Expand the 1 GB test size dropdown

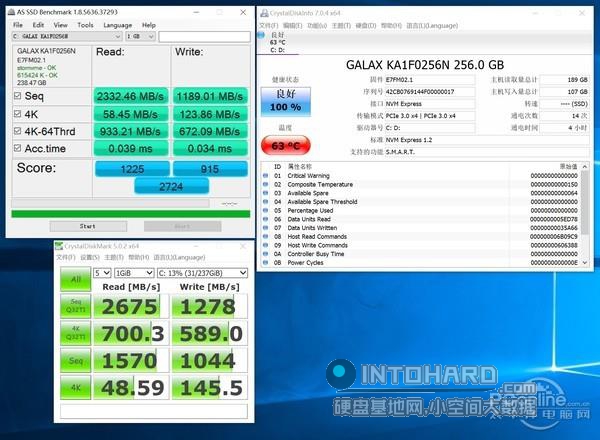[x=140, y=36]
